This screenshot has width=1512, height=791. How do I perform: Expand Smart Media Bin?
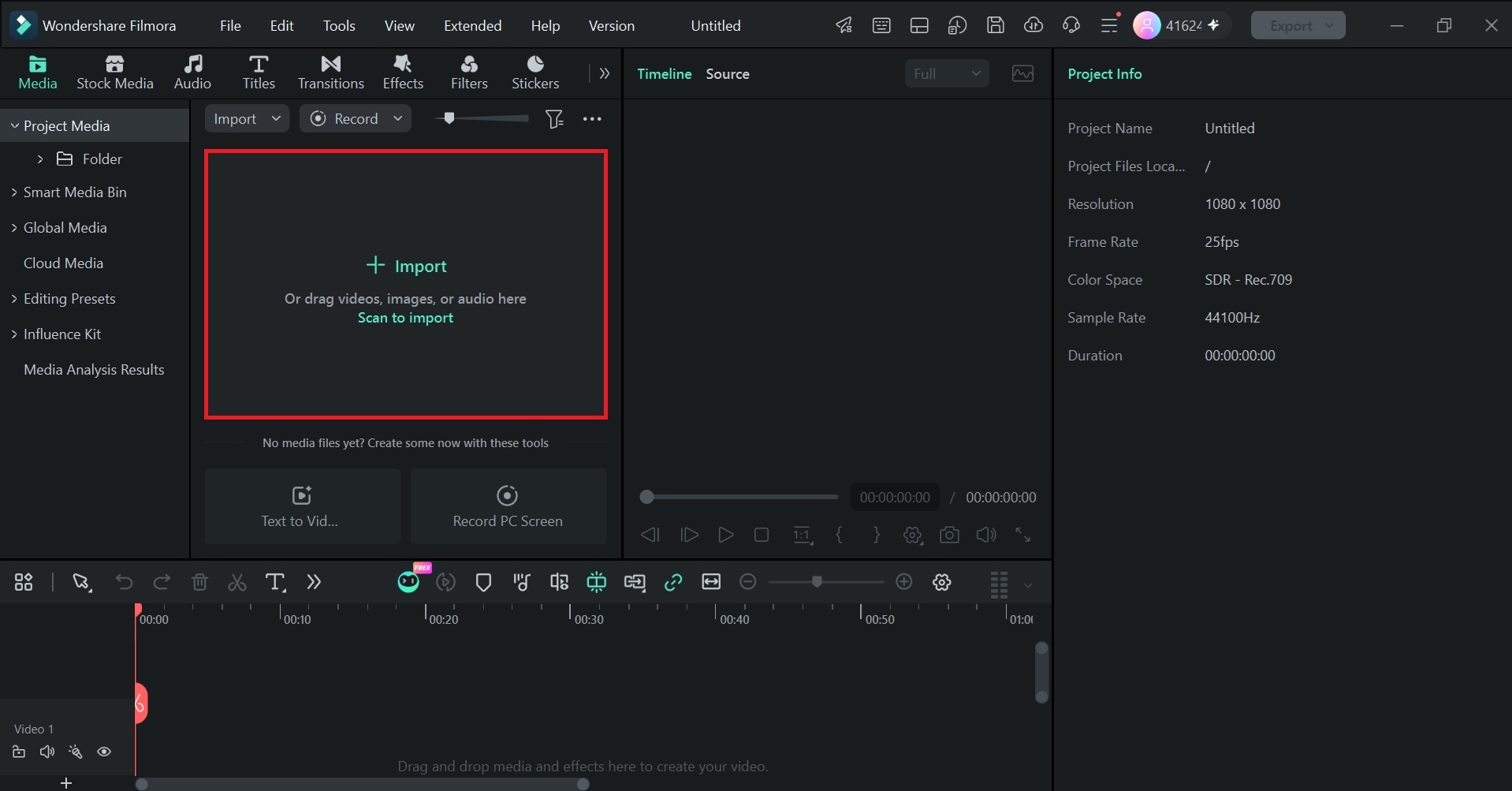point(14,192)
